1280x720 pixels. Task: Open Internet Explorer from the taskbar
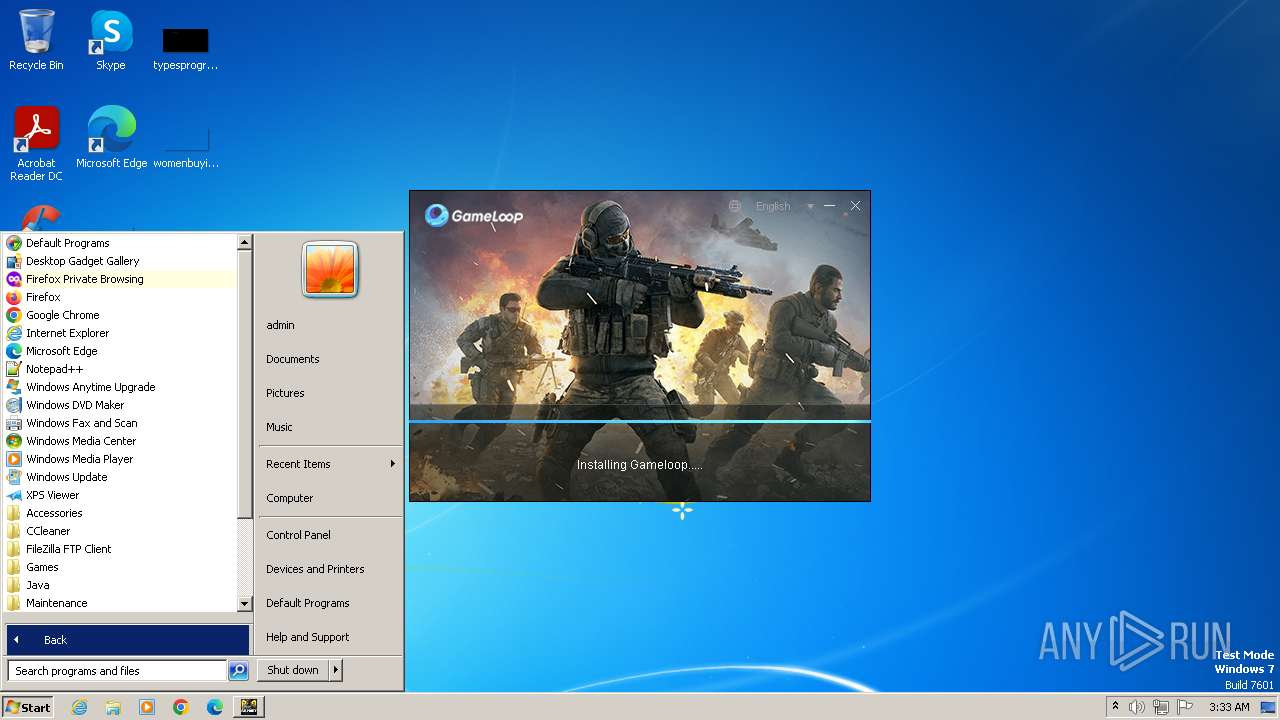pyautogui.click(x=79, y=707)
